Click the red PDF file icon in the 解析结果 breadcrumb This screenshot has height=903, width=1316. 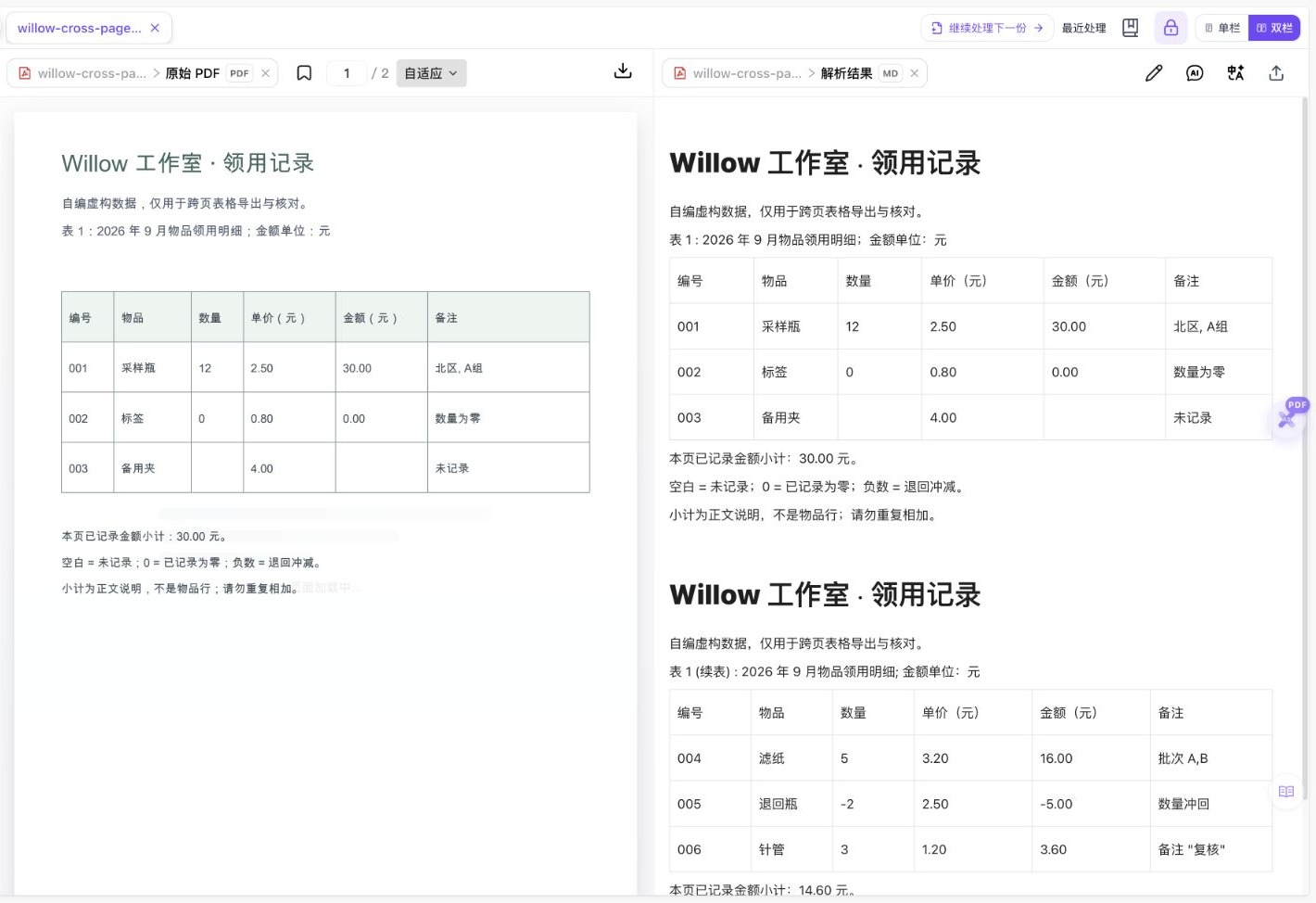point(680,73)
